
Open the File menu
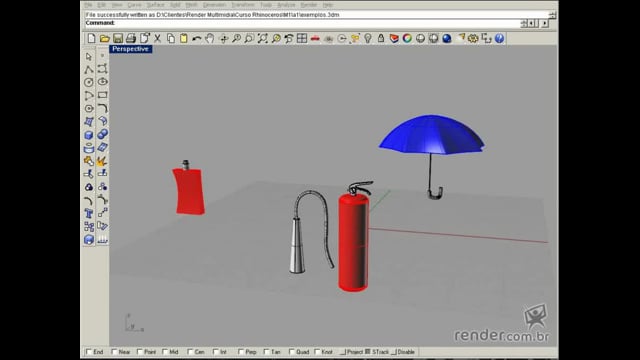[x=89, y=5]
